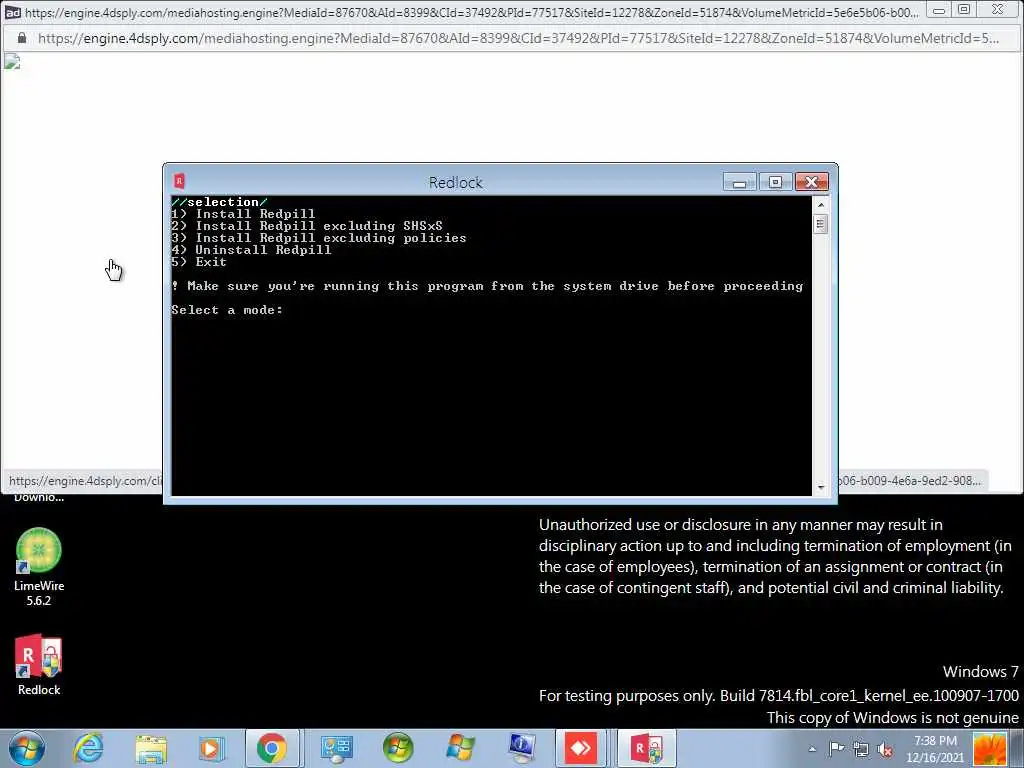Click the 'not genuine' desktop notice

(893, 718)
